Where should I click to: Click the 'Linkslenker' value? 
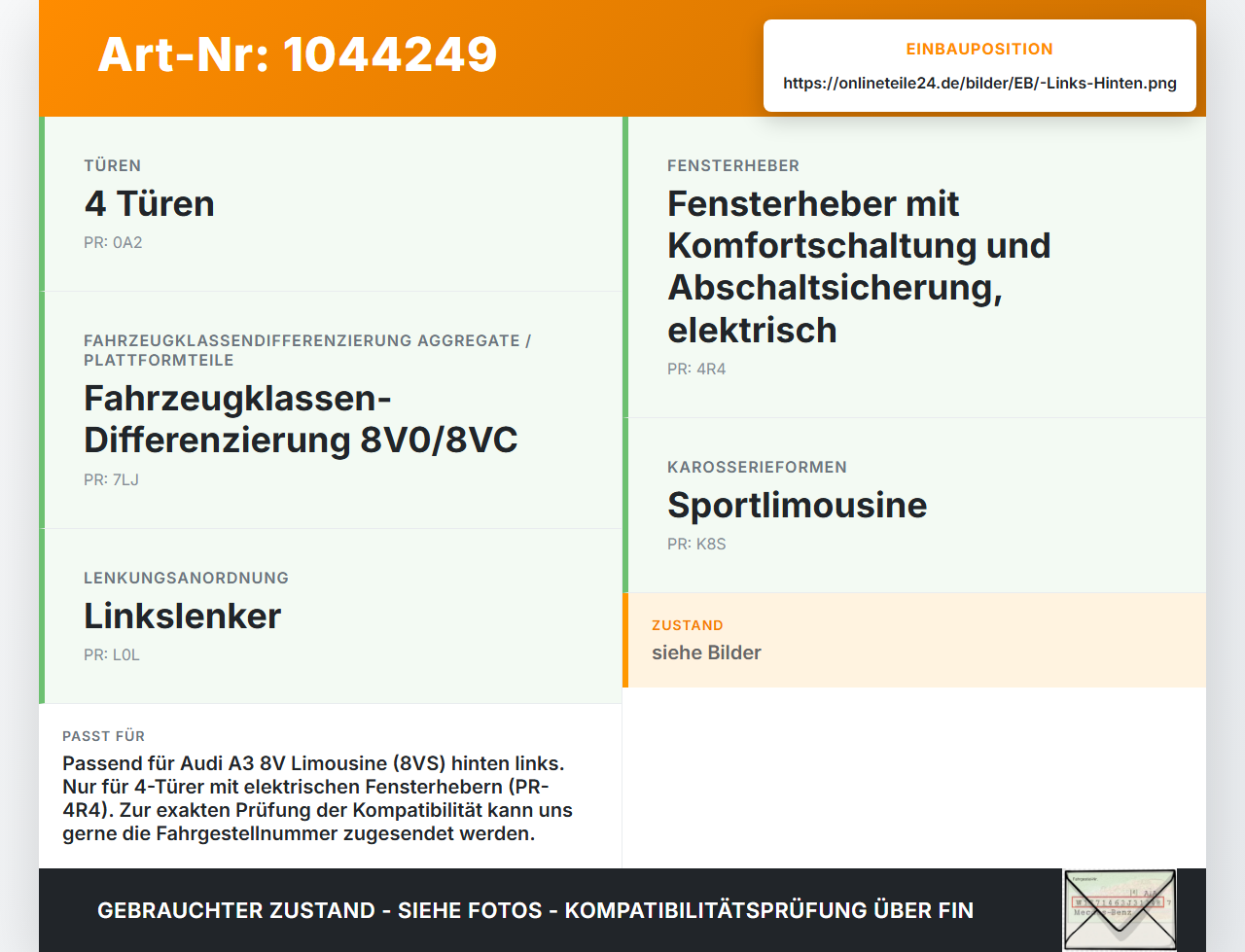pyautogui.click(x=182, y=616)
